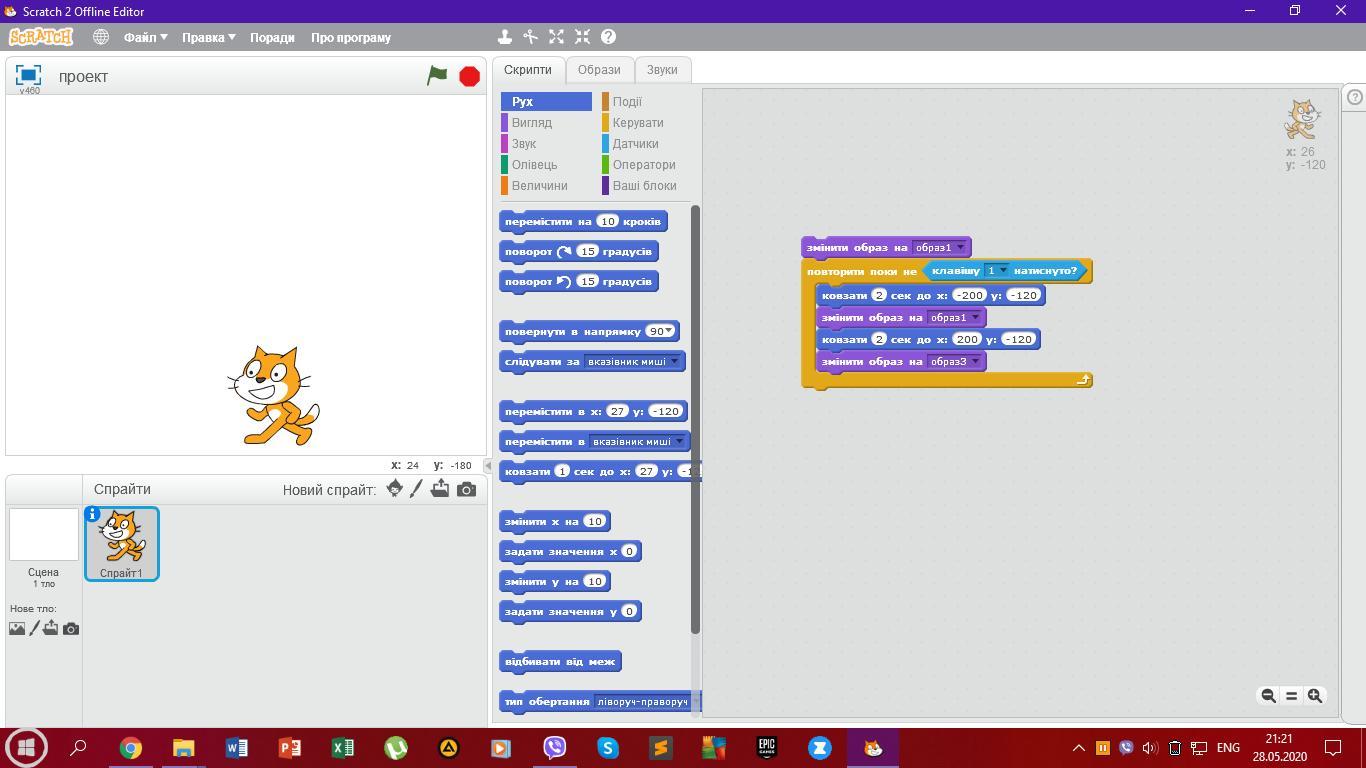Viewport: 1366px width, 768px height.
Task: Choose backdrop from library
Action: pyautogui.click(x=17, y=628)
